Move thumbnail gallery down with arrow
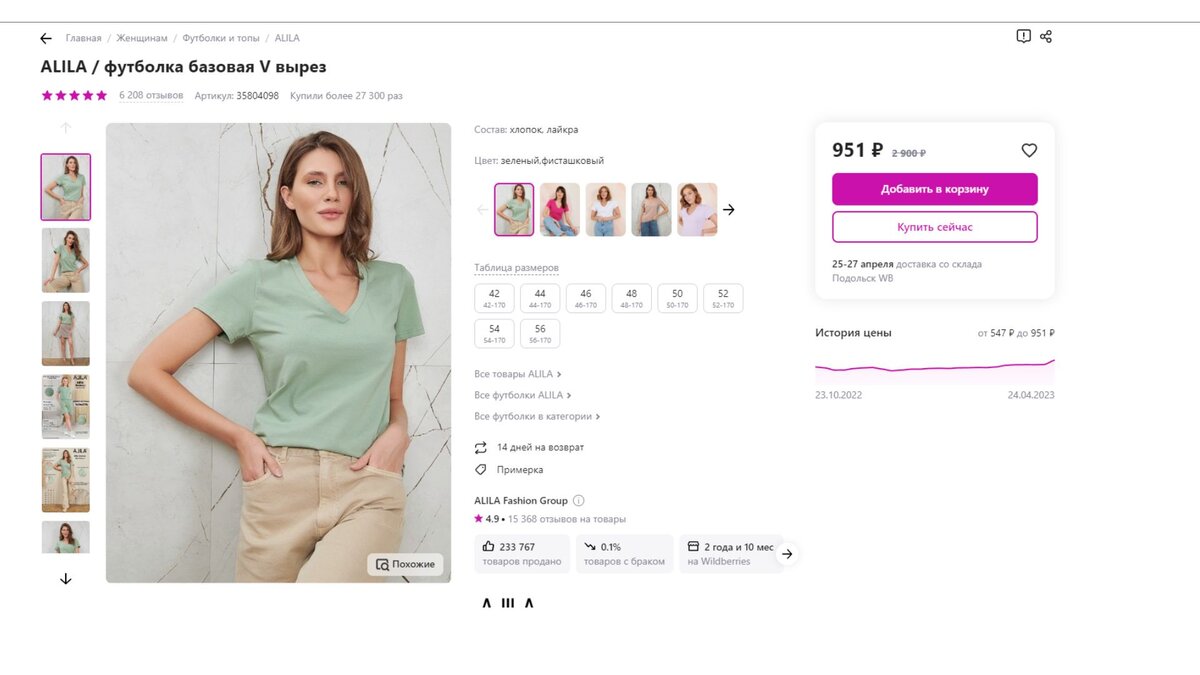 [66, 579]
